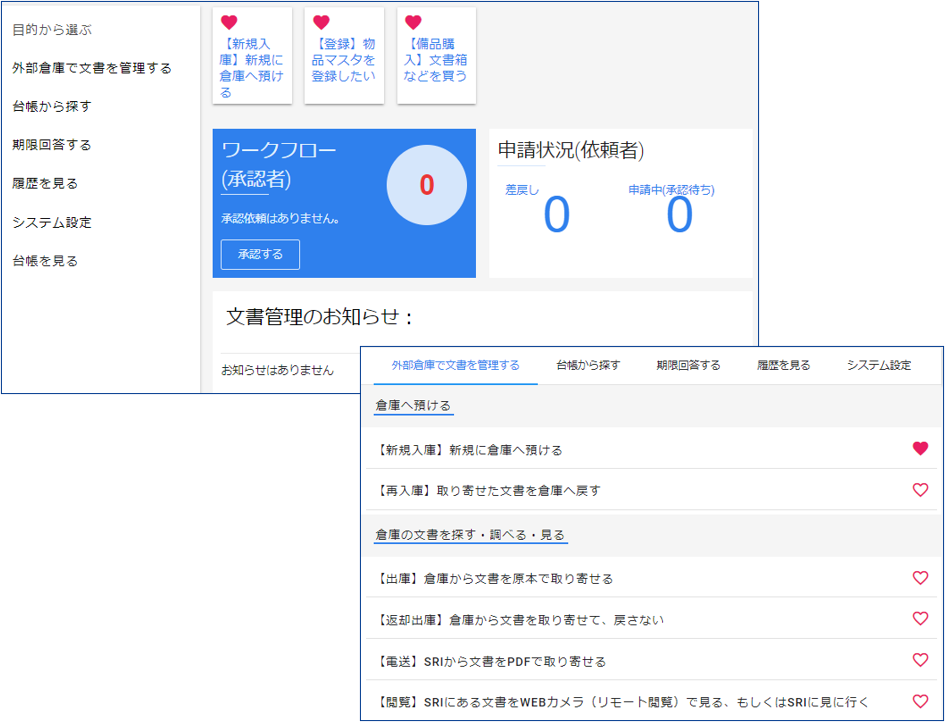Click heart icon on 【備品購入】 card
This screenshot has width=945, height=722.
tap(413, 23)
